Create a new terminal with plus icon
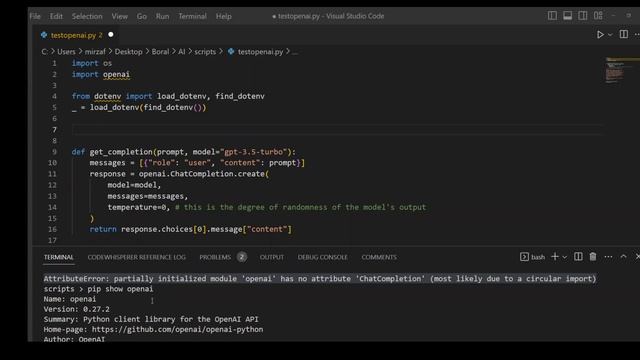Image resolution: width=640 pixels, height=360 pixels. pyautogui.click(x=554, y=256)
